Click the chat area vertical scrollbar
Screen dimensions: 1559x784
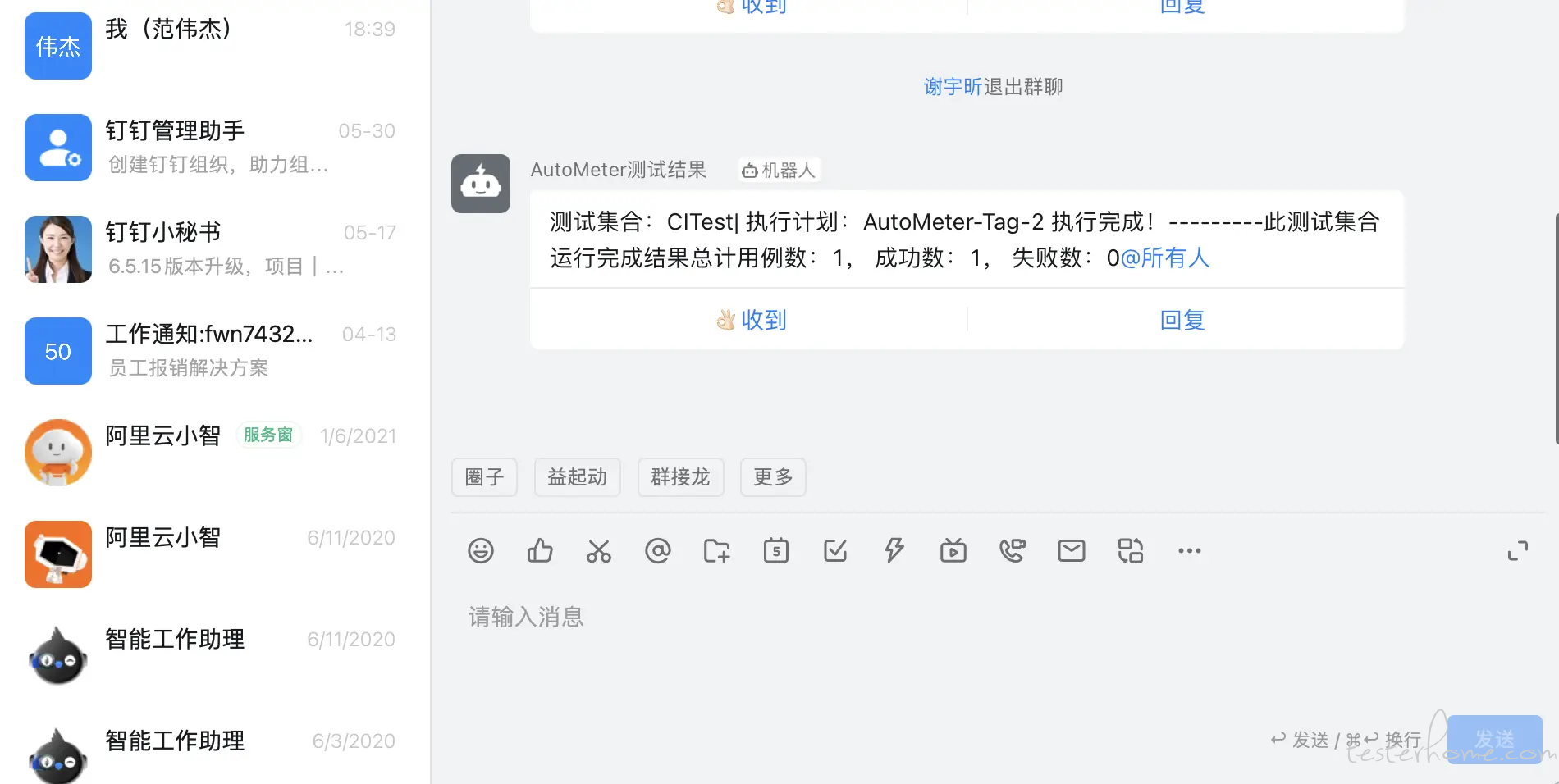click(x=1556, y=328)
